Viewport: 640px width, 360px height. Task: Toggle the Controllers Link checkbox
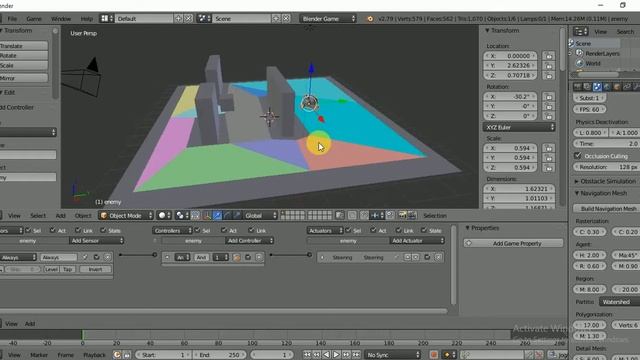[251, 231]
